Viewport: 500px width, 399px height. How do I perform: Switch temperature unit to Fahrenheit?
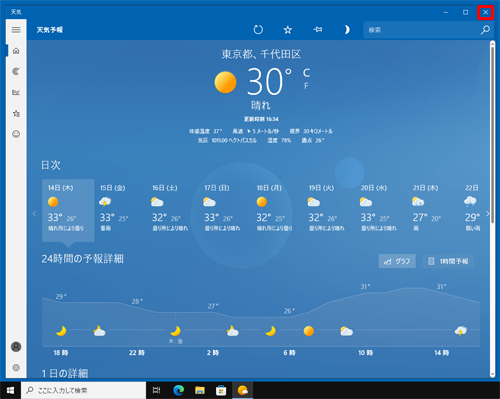coord(306,86)
